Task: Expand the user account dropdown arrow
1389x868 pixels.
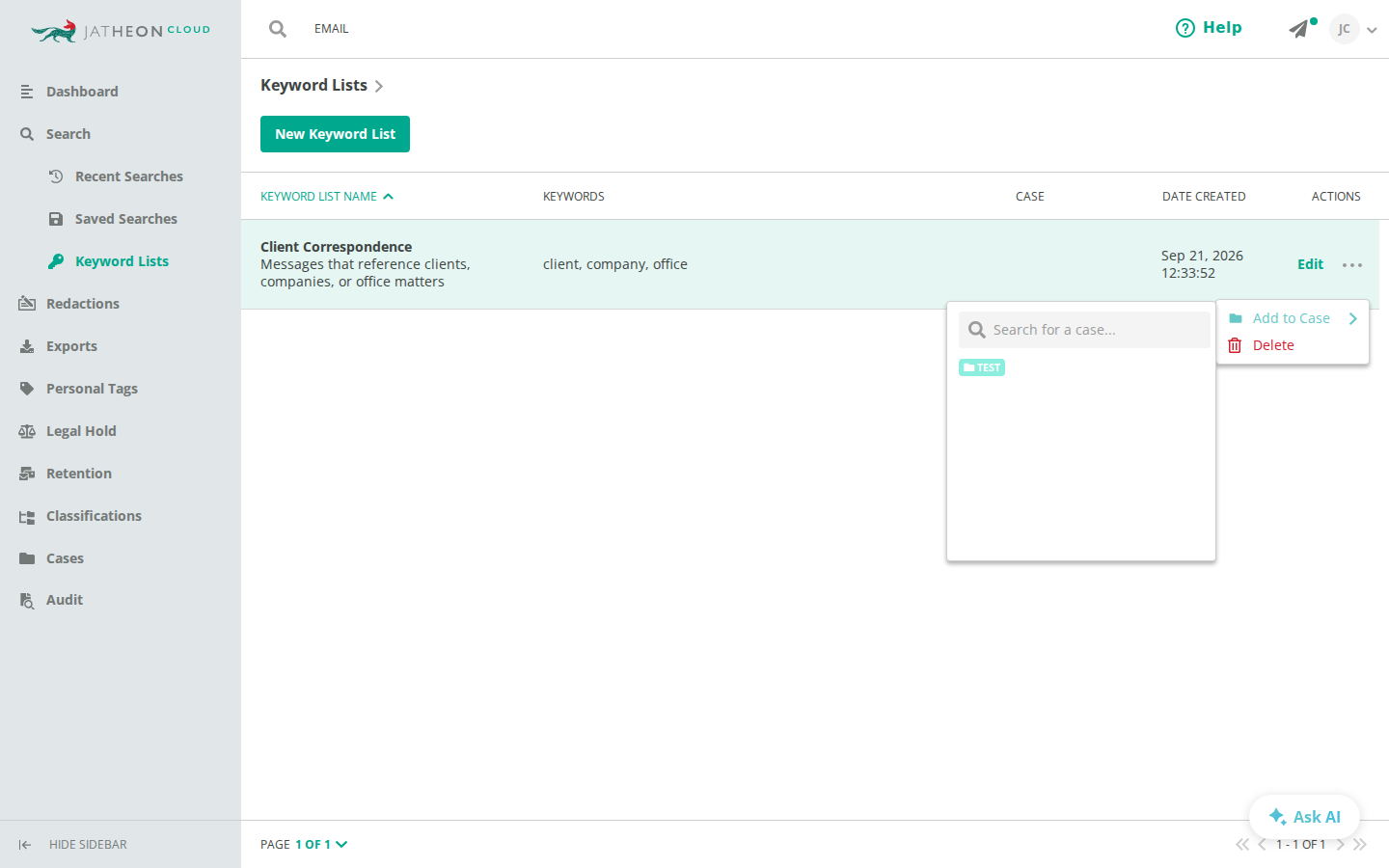Action: coord(1372,30)
